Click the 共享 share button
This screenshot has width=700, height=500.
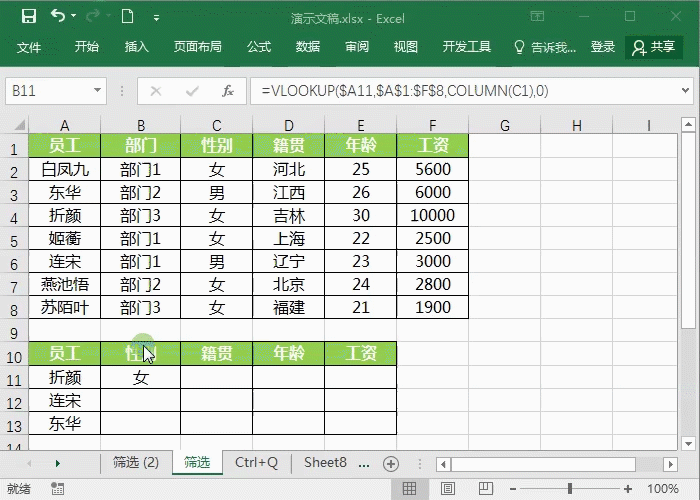(x=654, y=47)
